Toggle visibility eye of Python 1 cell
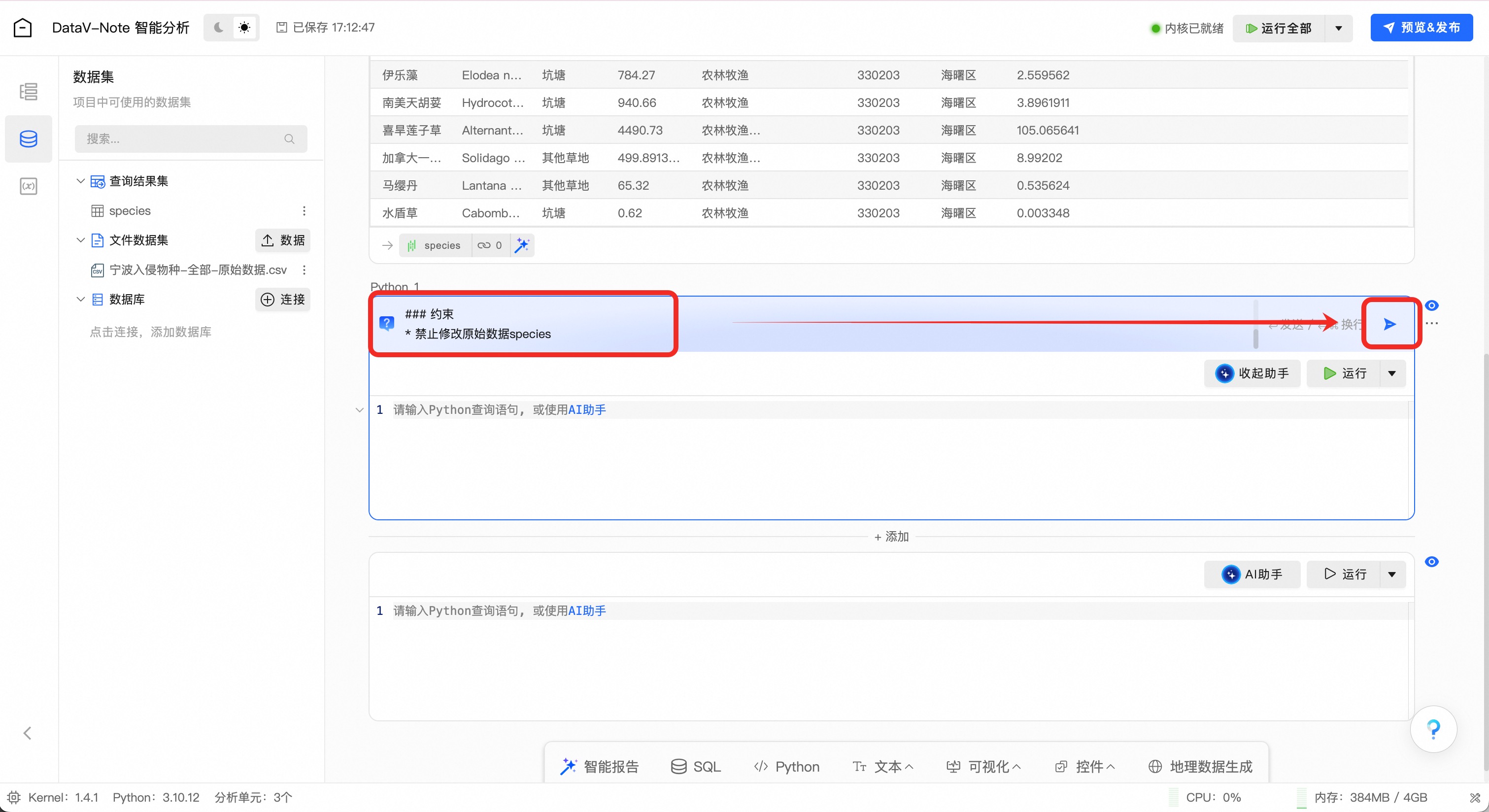Image resolution: width=1489 pixels, height=812 pixels. [1432, 305]
